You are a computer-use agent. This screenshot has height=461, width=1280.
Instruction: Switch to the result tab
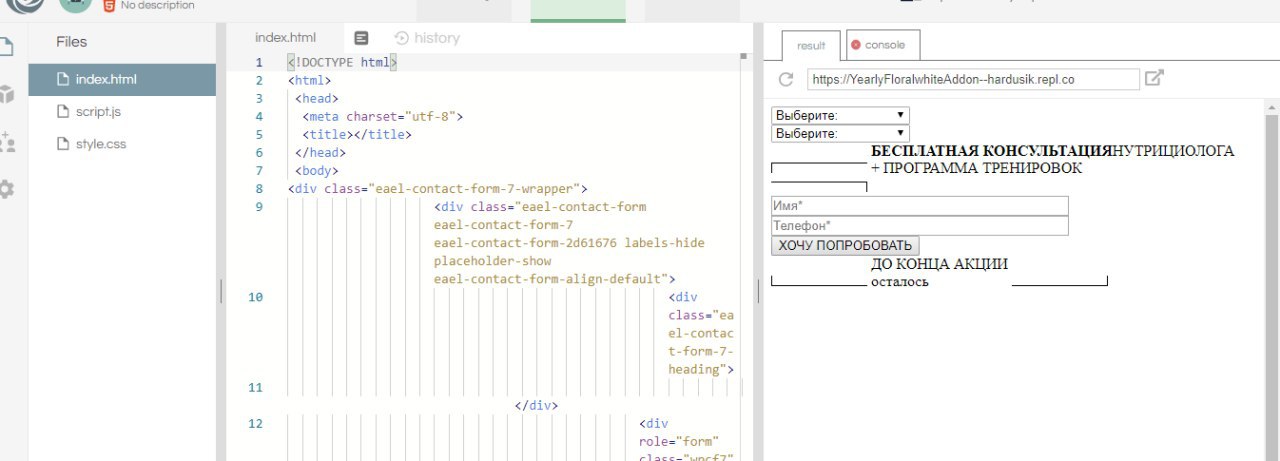click(811, 46)
